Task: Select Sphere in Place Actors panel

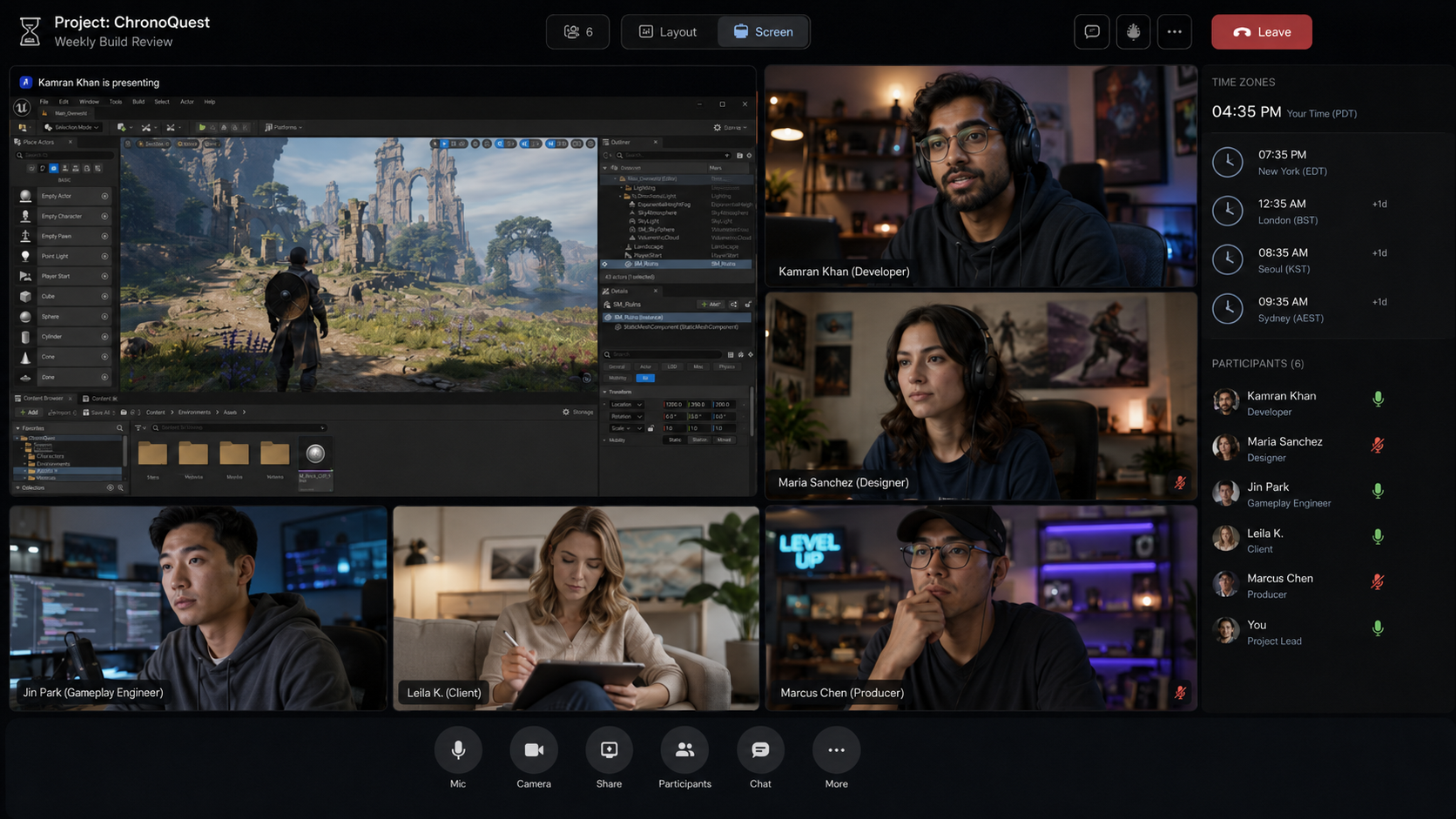Action: coord(64,317)
